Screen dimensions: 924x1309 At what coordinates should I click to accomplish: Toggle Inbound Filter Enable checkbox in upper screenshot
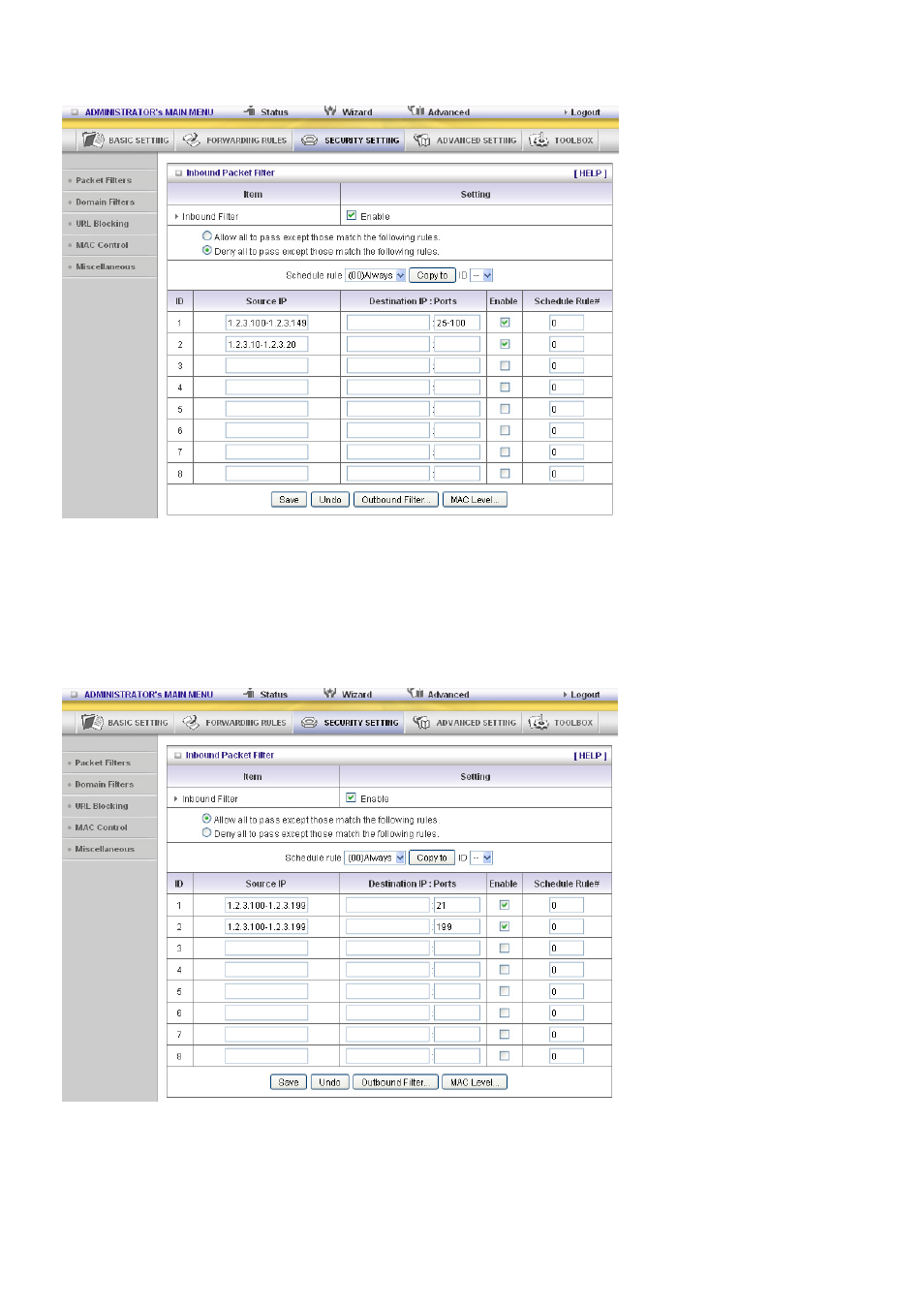[x=352, y=215]
